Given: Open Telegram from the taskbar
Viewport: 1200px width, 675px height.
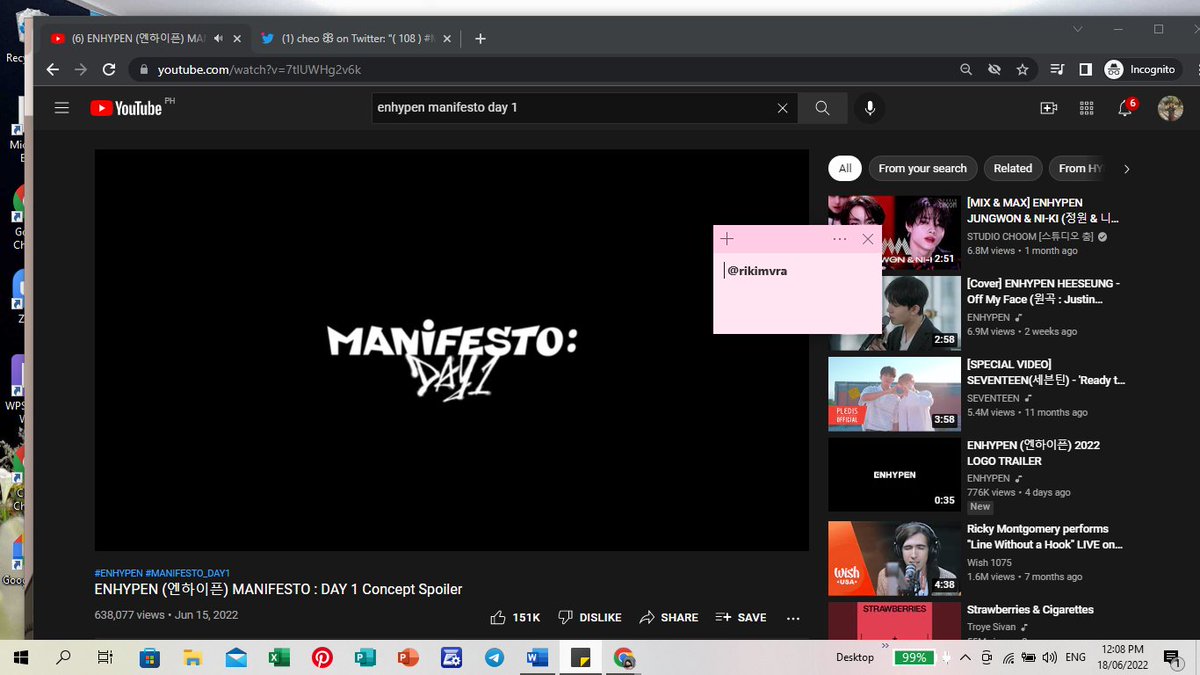Looking at the screenshot, I should coord(494,658).
